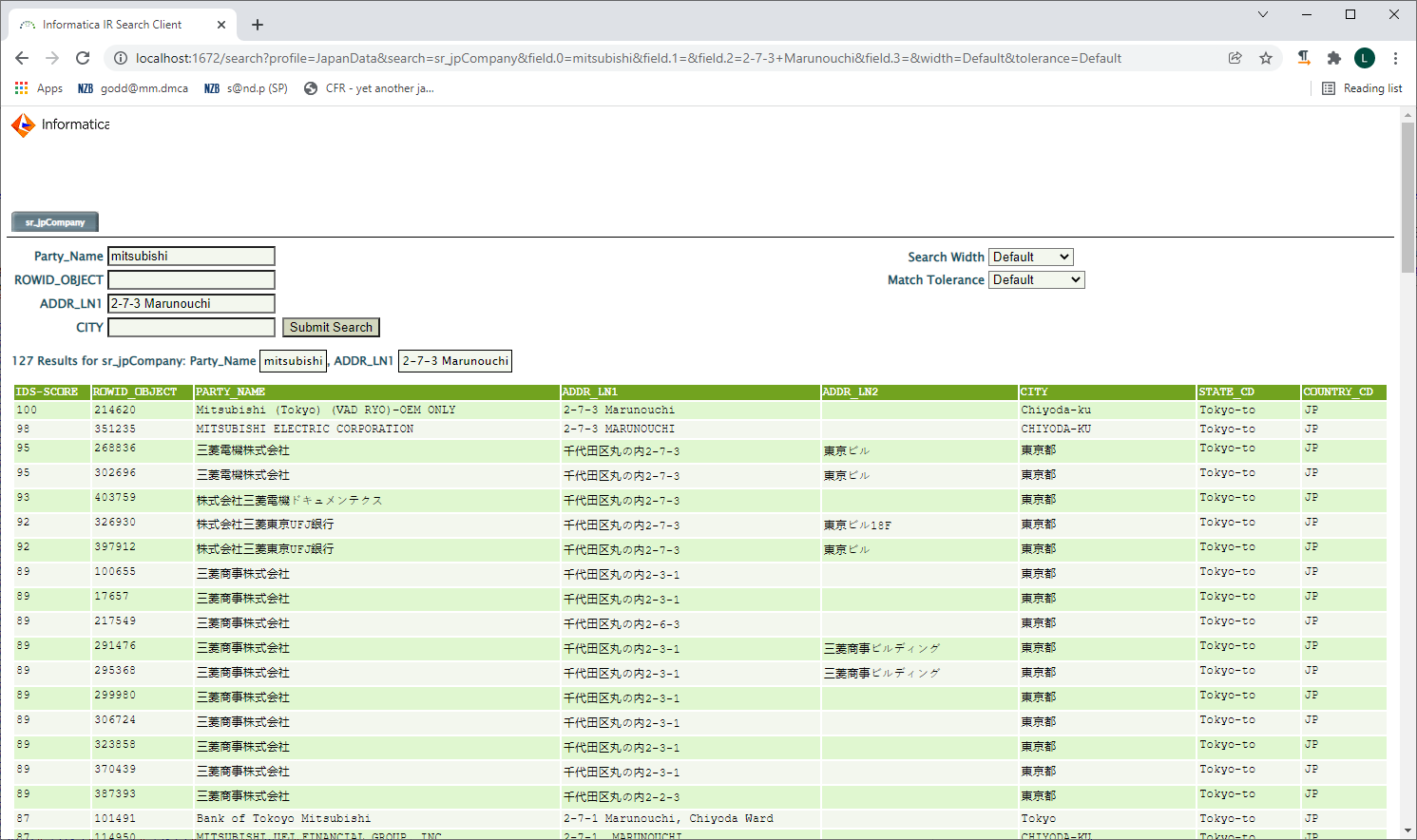Open a new browser tab
The width and height of the screenshot is (1417, 840).
258,25
